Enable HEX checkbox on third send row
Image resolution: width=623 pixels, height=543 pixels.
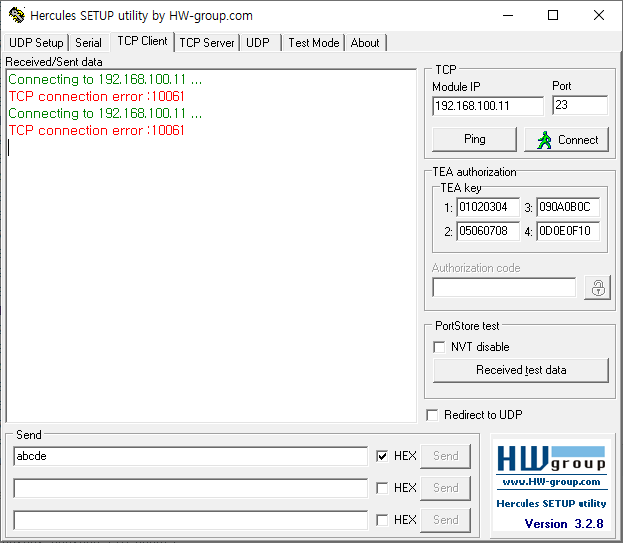pos(382,520)
